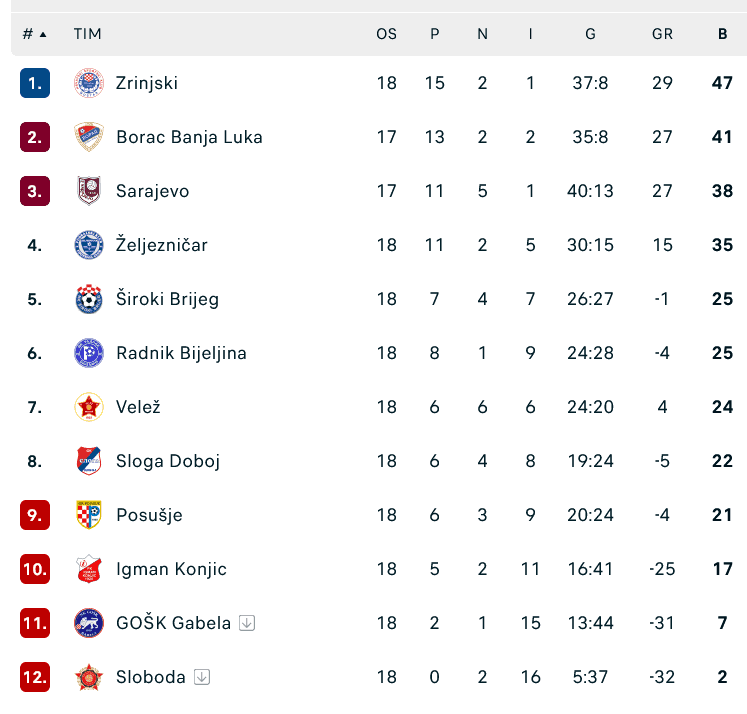Viewport: 747px width, 714px height.
Task: Click the blue position 1 badge
Action: pyautogui.click(x=35, y=83)
